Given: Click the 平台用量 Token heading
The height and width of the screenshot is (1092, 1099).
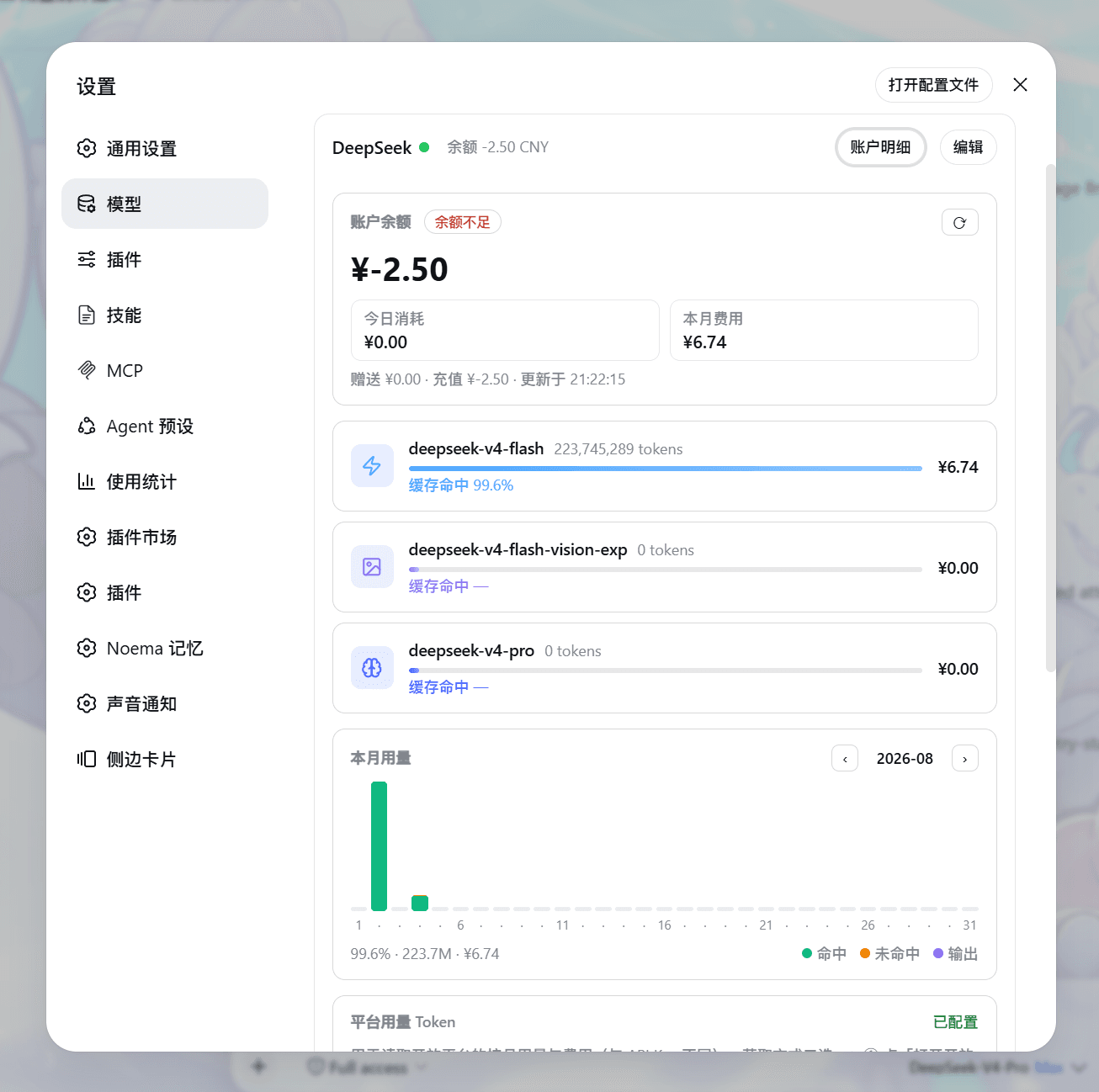Looking at the screenshot, I should click(x=403, y=1022).
